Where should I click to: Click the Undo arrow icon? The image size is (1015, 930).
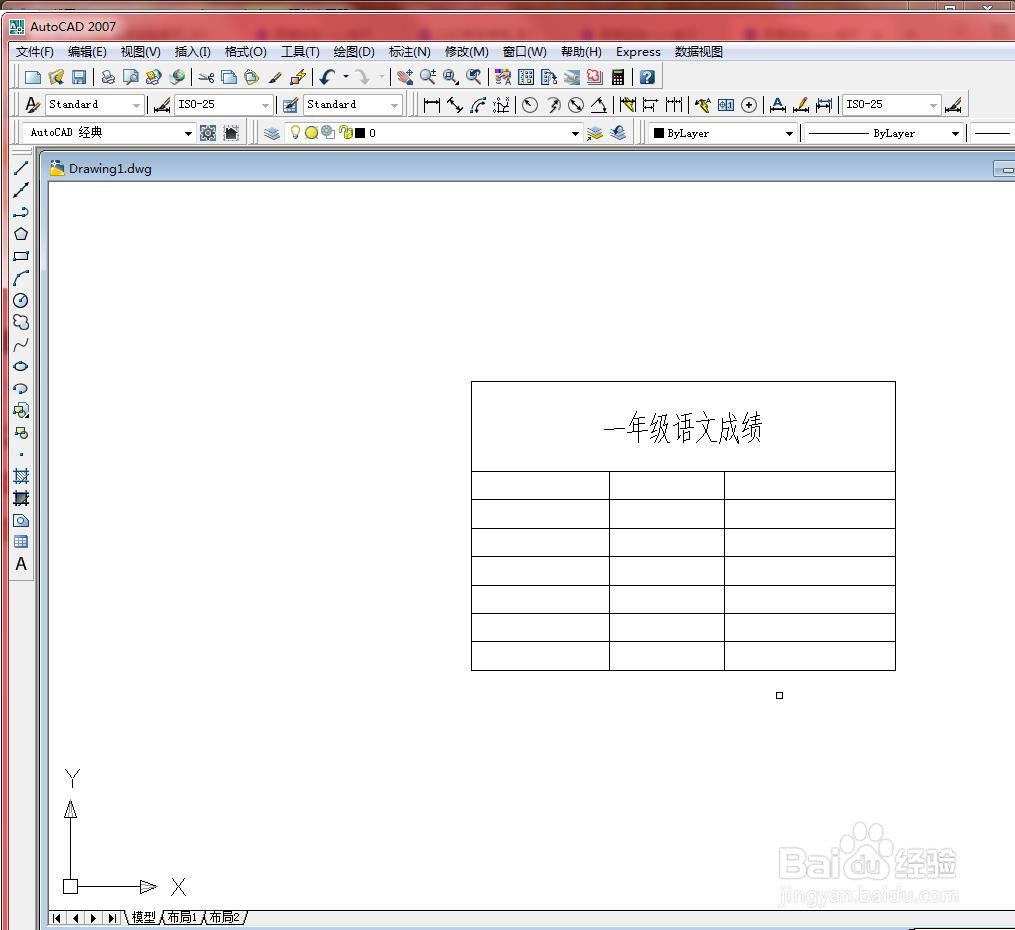click(x=328, y=78)
